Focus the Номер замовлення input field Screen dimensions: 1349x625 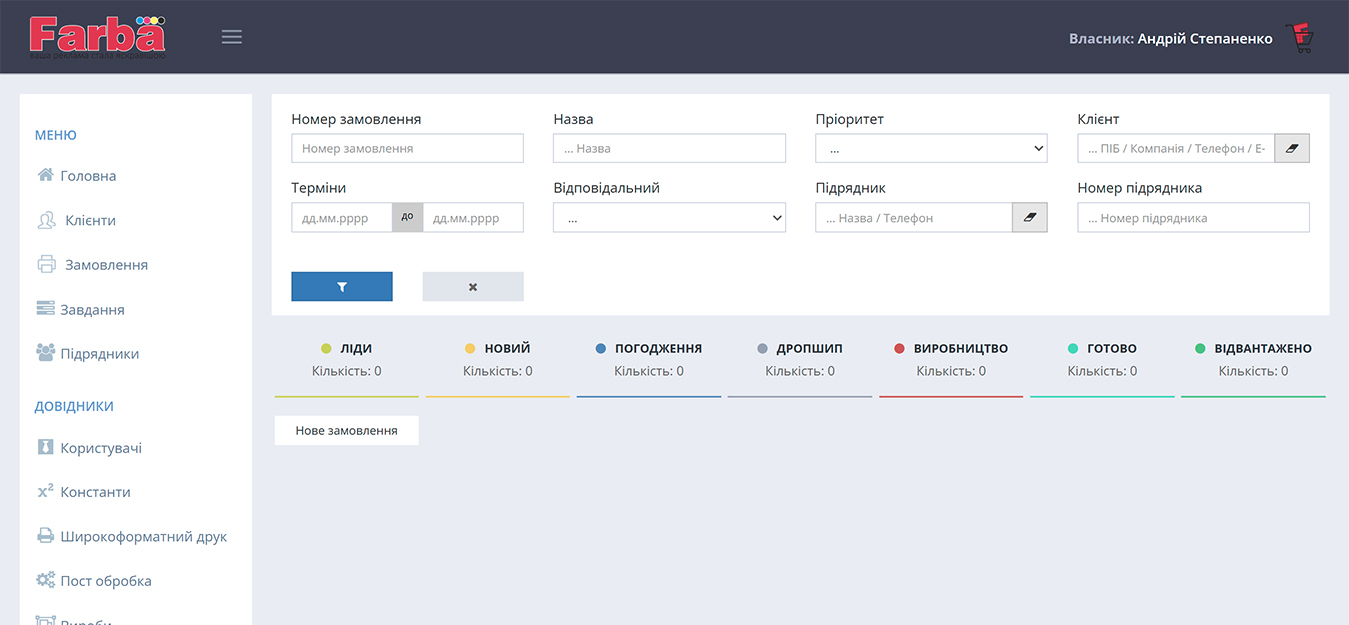tap(407, 148)
